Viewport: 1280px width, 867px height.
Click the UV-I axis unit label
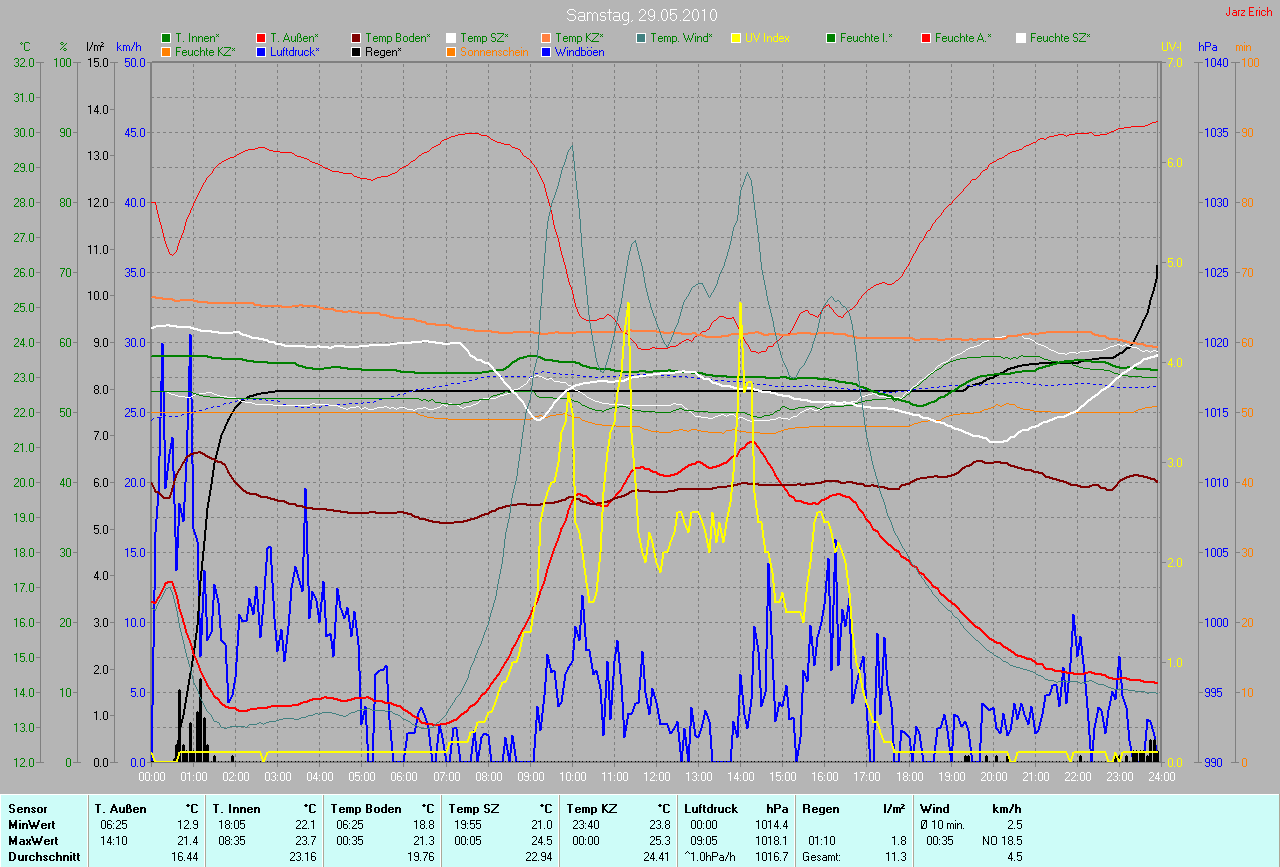(x=1171, y=47)
